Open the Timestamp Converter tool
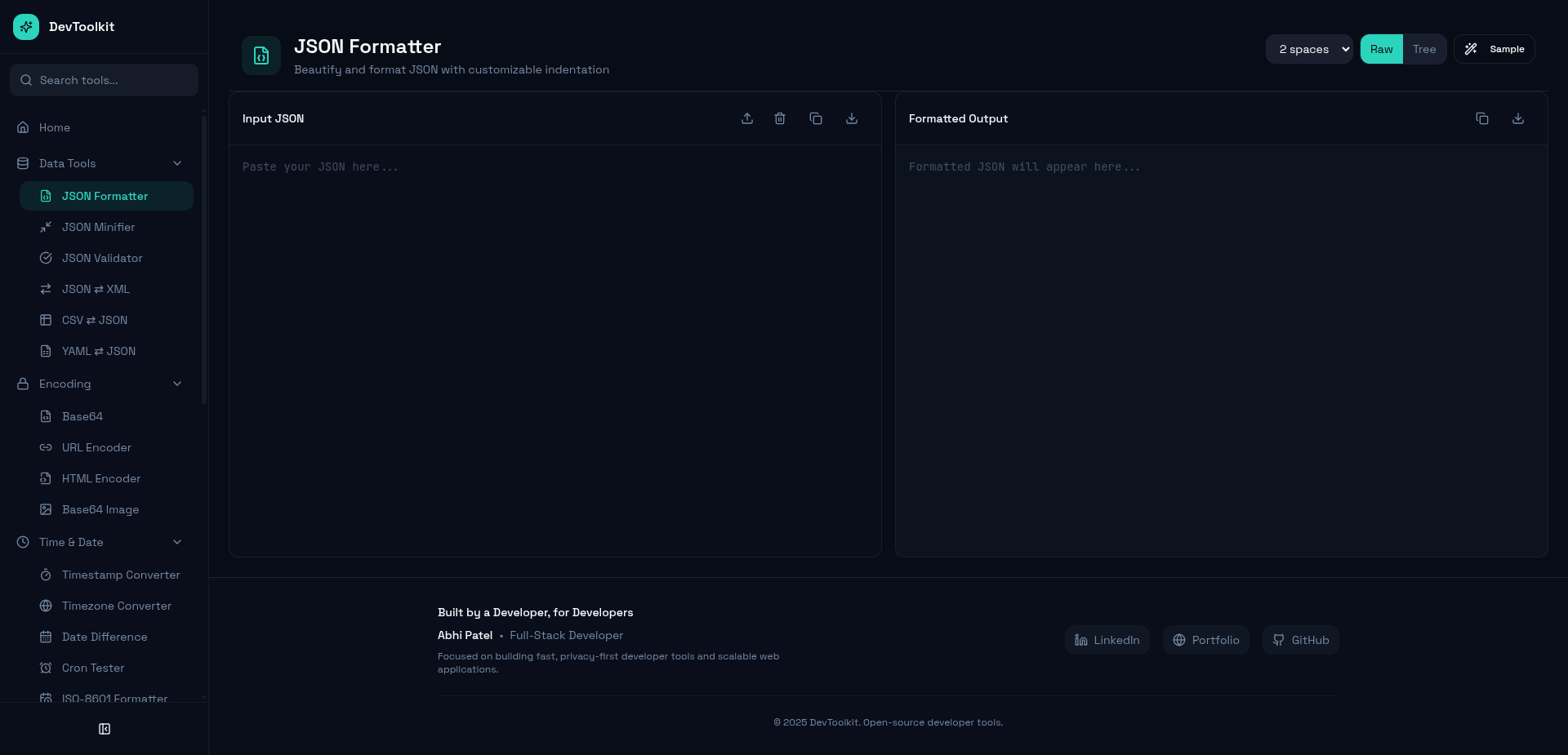This screenshot has width=1568, height=755. [121, 575]
